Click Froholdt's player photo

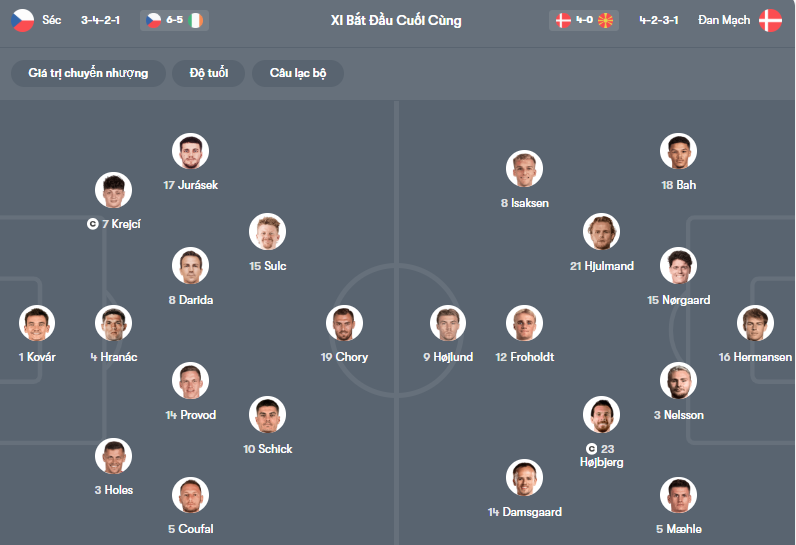pyautogui.click(x=524, y=323)
